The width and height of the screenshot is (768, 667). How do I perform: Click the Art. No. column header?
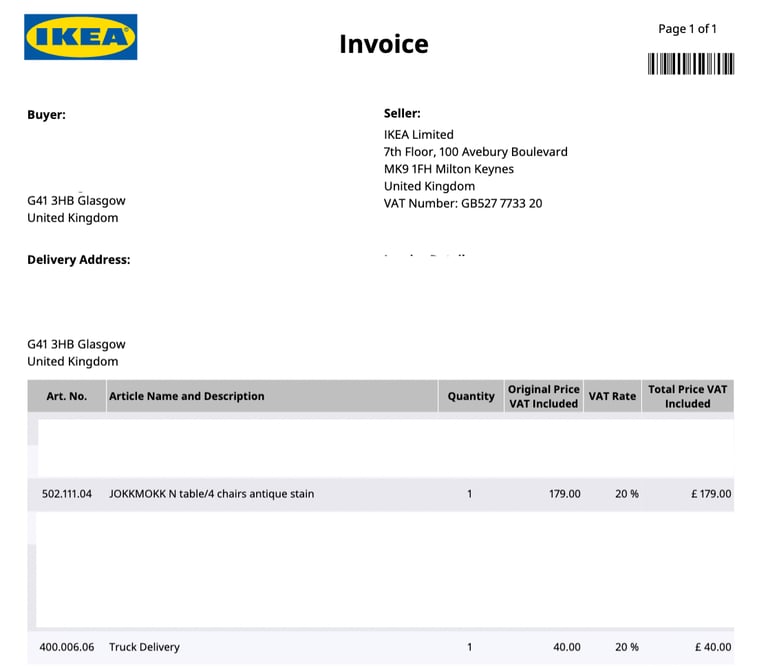(67, 396)
